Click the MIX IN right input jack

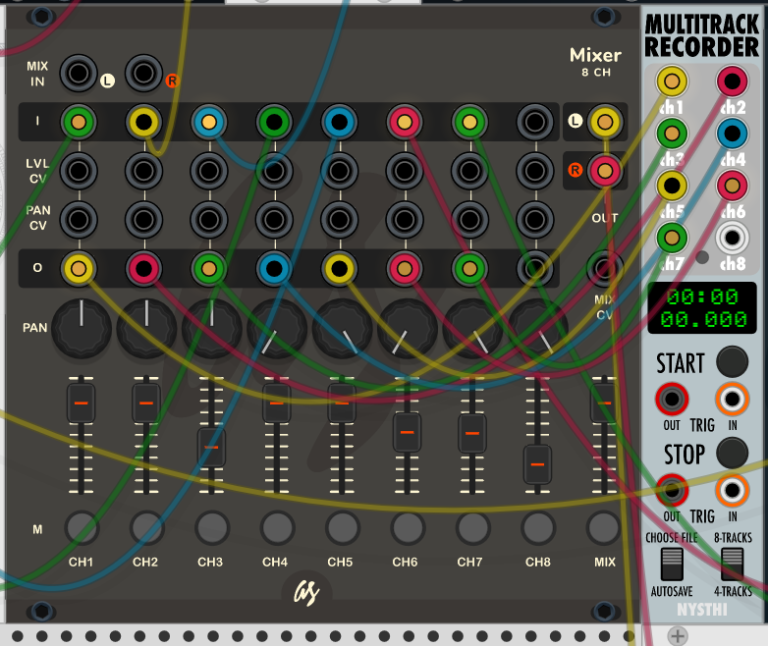pos(144,73)
